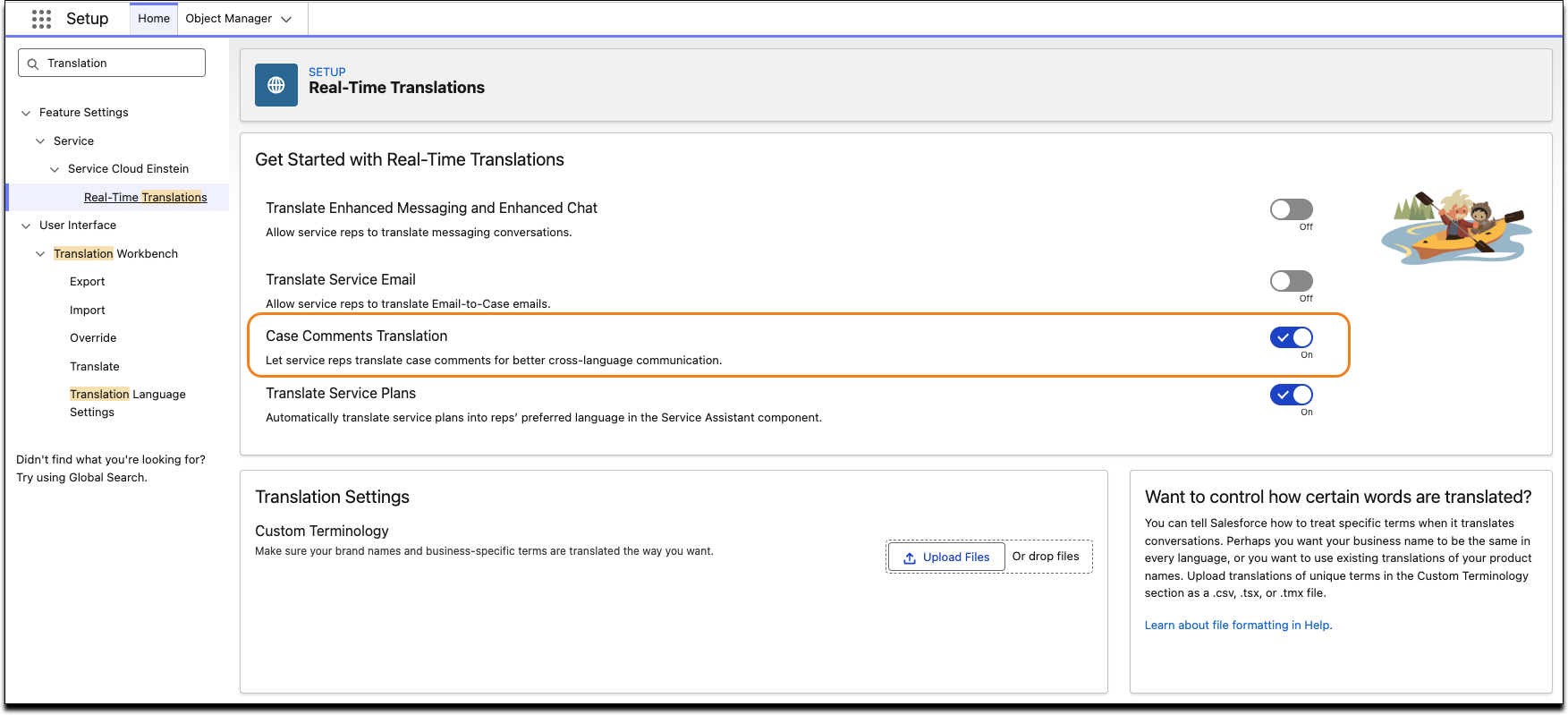Screen dimensions: 1568x715
Task: Open Export under Translation Workbench
Action: click(x=88, y=282)
